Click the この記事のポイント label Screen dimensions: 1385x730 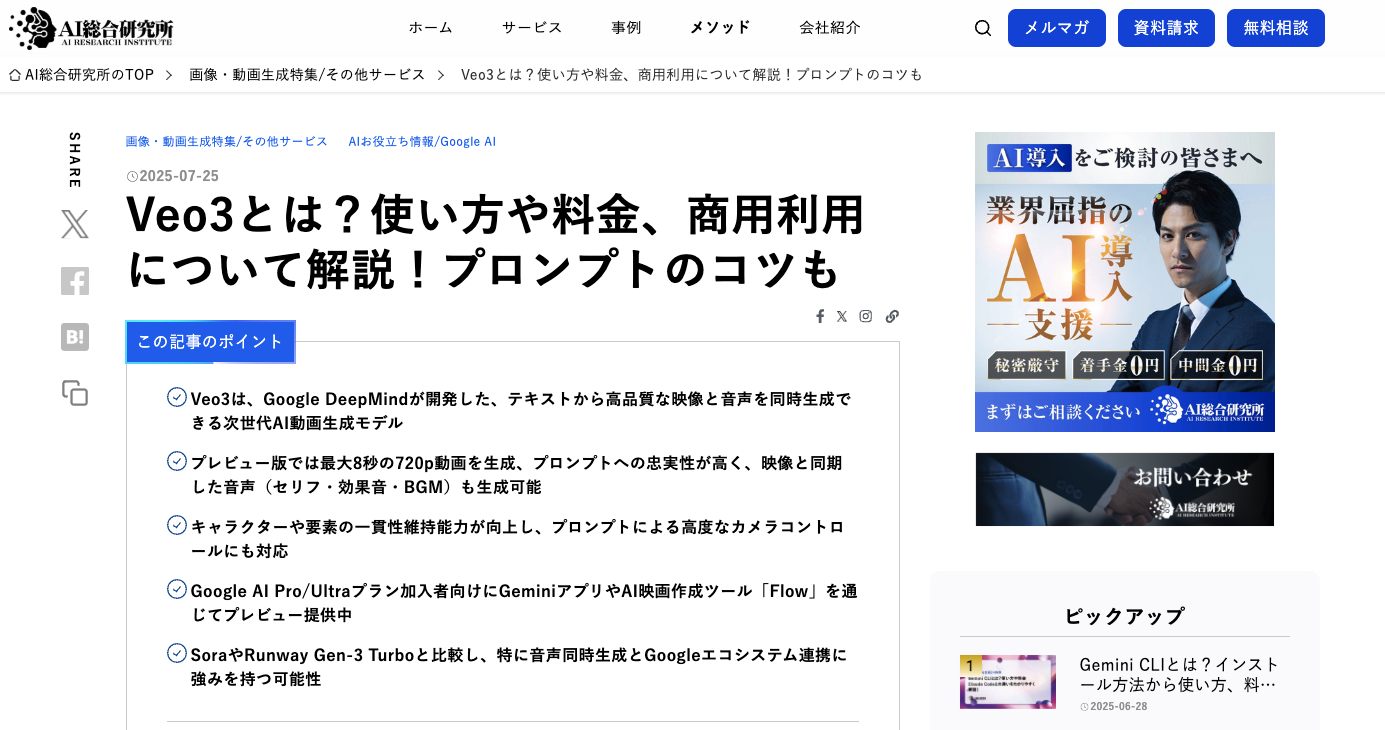pyautogui.click(x=210, y=342)
